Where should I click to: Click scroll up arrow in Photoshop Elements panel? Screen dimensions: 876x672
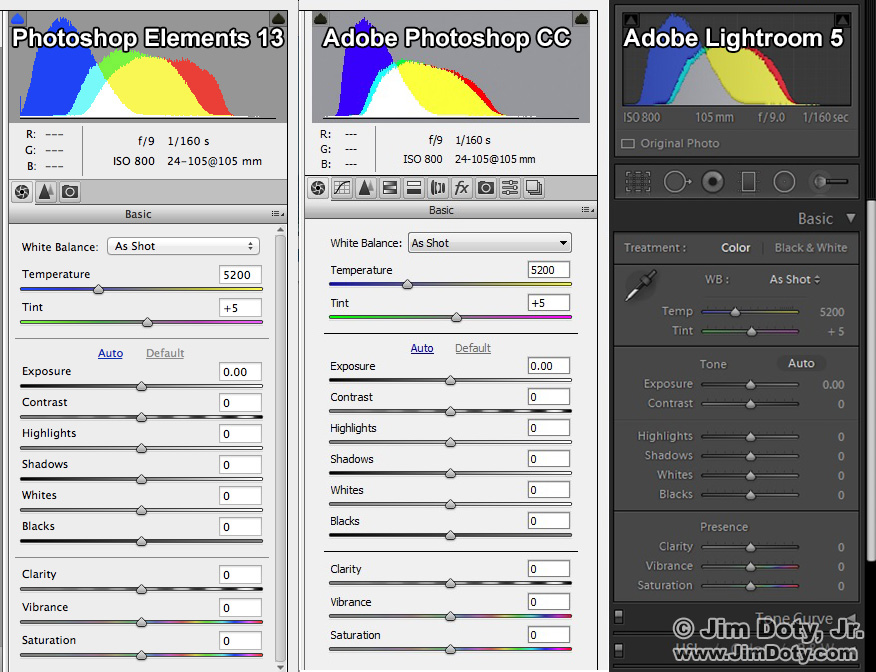280,230
